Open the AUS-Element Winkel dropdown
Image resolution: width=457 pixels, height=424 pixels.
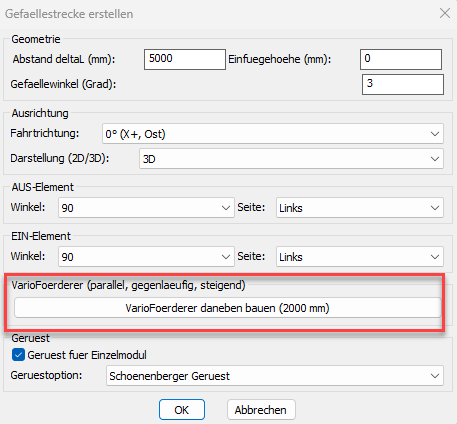146,208
